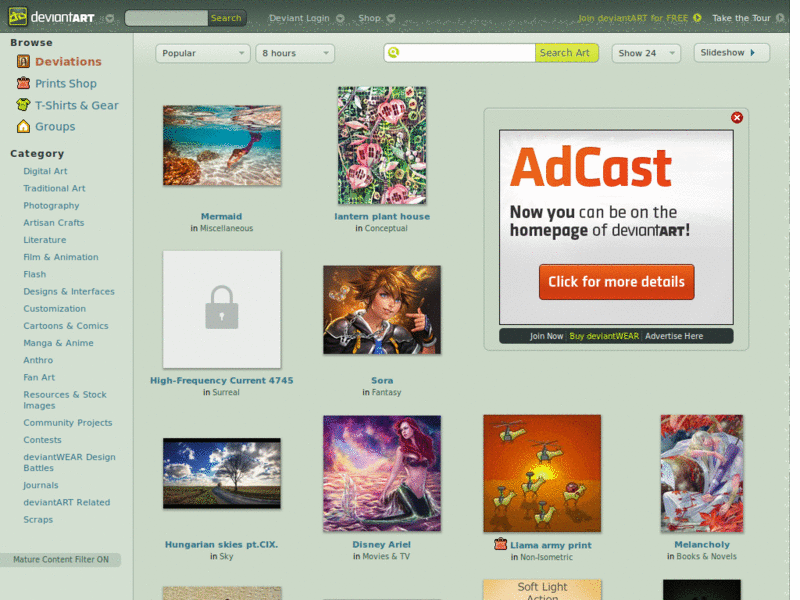Screen dimensions: 800x600
Task: Expand the Deviant Login dropdown
Action: click(x=340, y=18)
